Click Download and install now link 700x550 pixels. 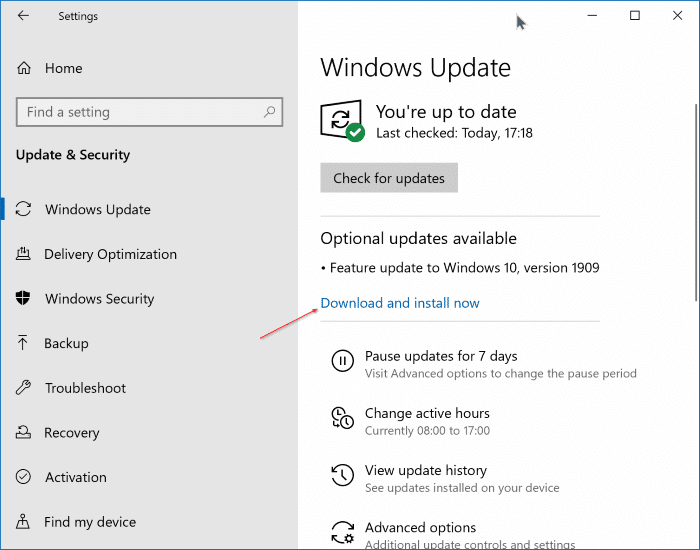tap(400, 303)
